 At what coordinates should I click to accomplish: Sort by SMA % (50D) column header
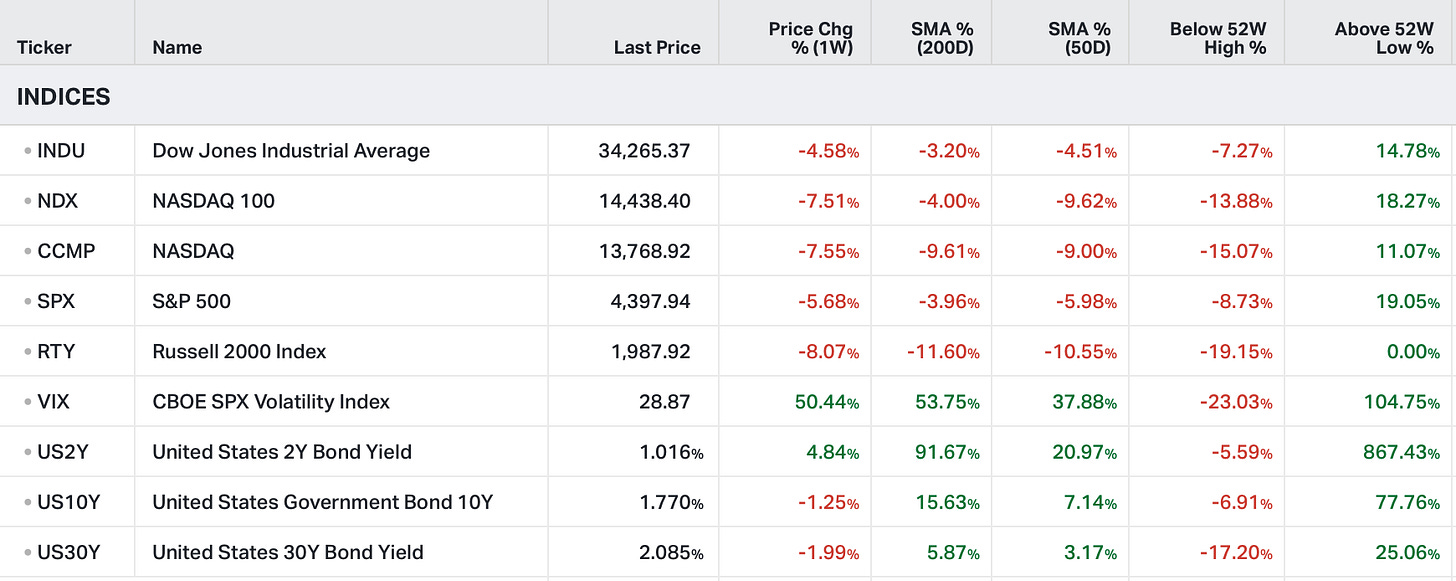point(1080,38)
